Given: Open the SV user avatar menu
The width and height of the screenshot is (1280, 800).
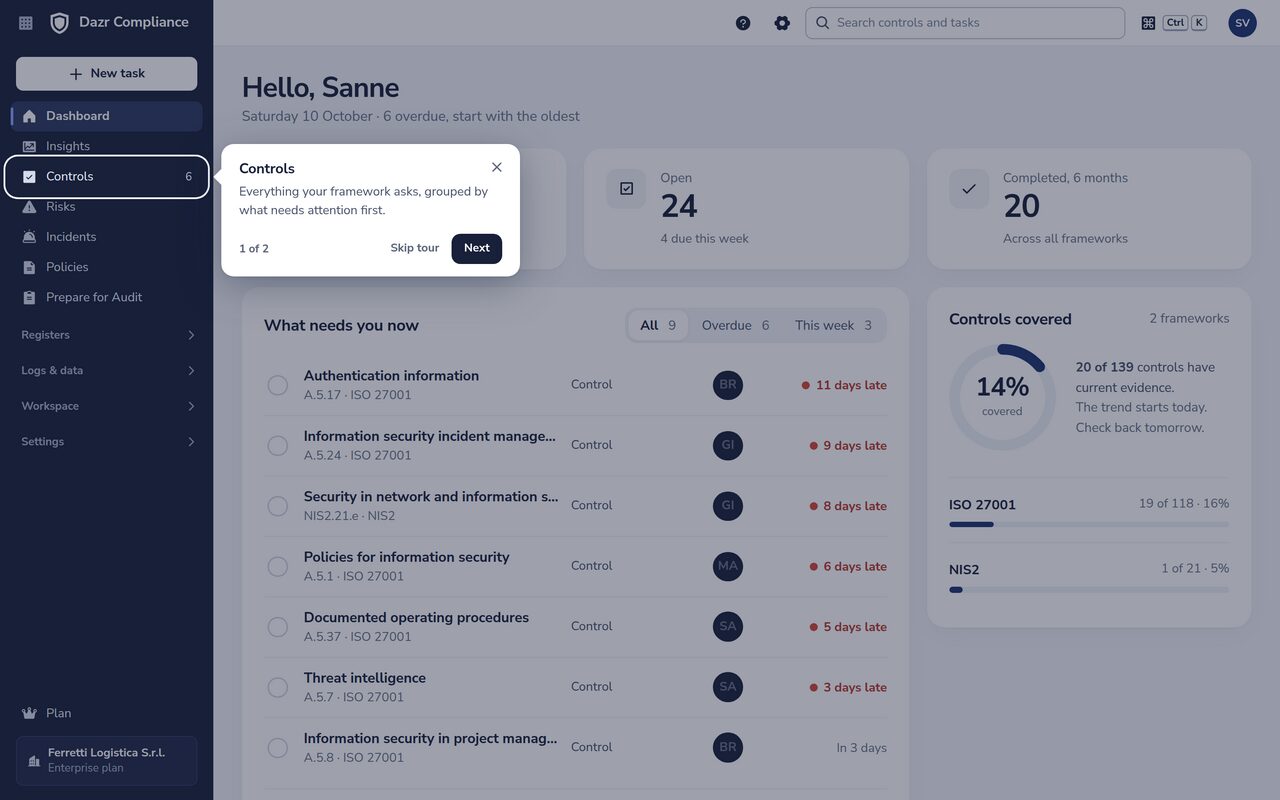Looking at the screenshot, I should (1242, 23).
